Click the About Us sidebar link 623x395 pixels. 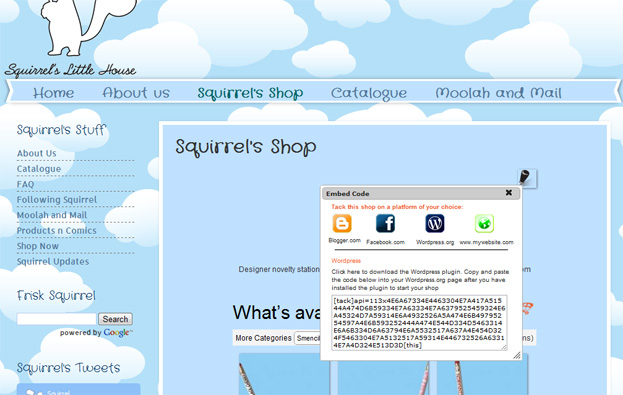point(37,153)
